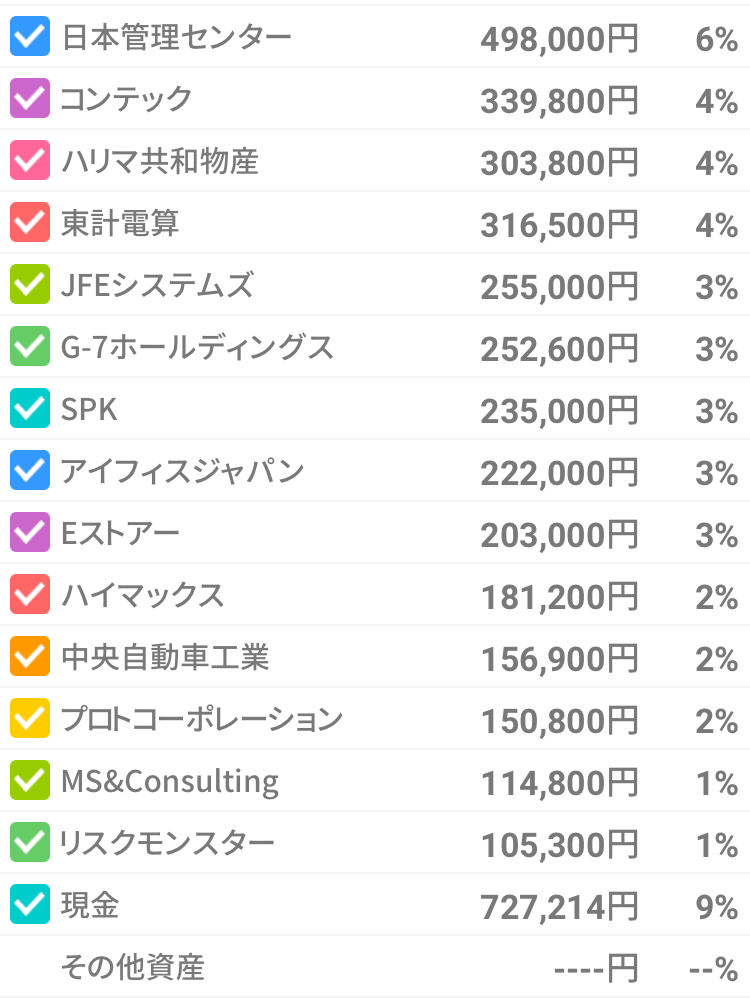Click the 498,000円 amount value
This screenshot has width=750, height=998.
click(559, 39)
